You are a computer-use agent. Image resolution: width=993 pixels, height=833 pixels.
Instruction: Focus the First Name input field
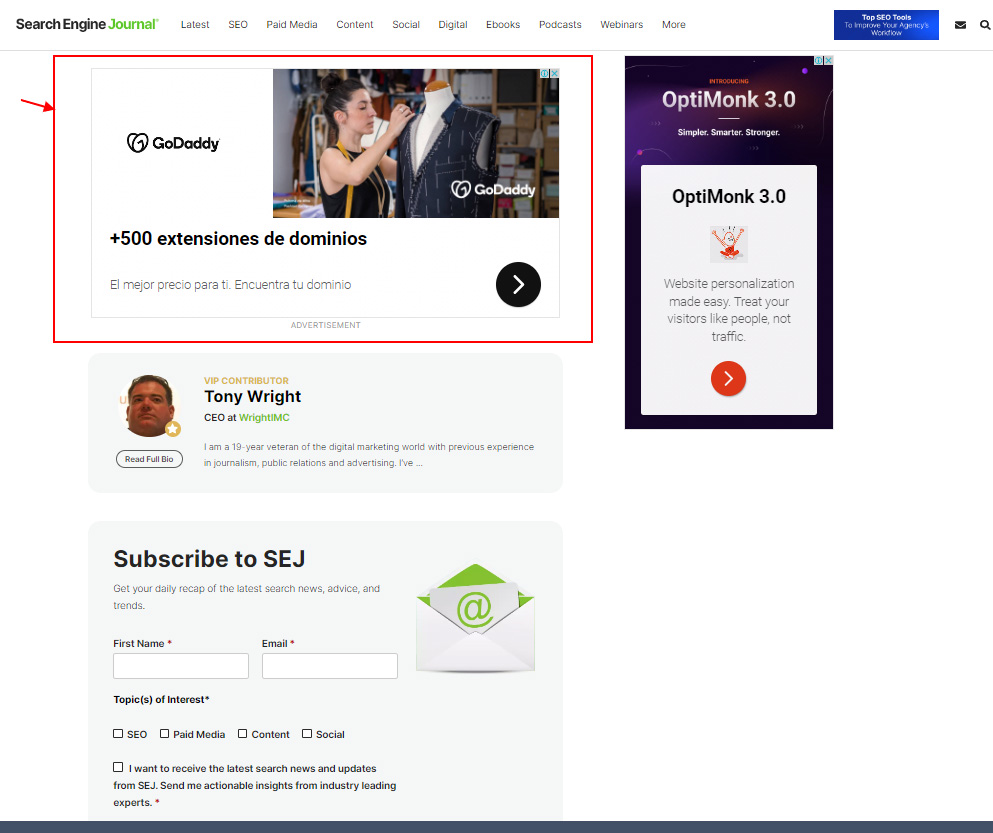coord(181,666)
